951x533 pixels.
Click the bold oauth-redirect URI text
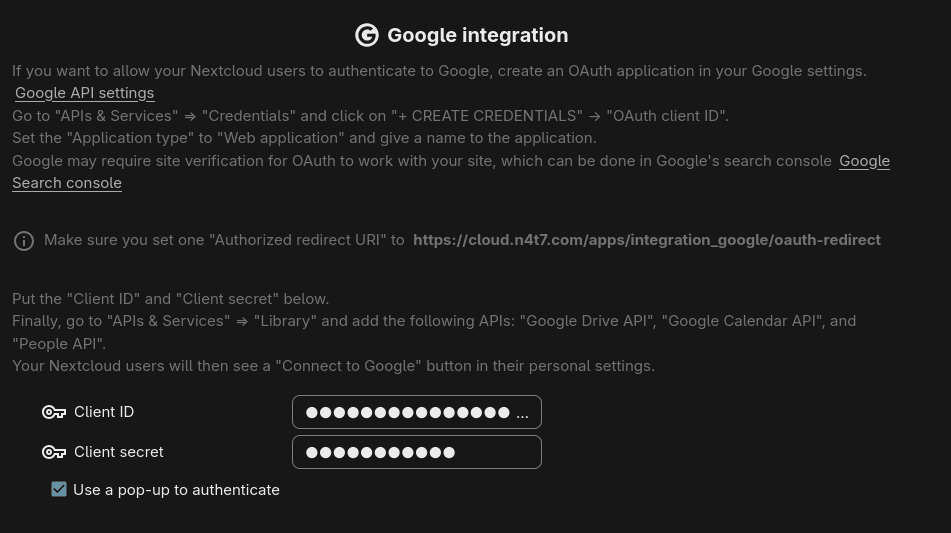[646, 240]
